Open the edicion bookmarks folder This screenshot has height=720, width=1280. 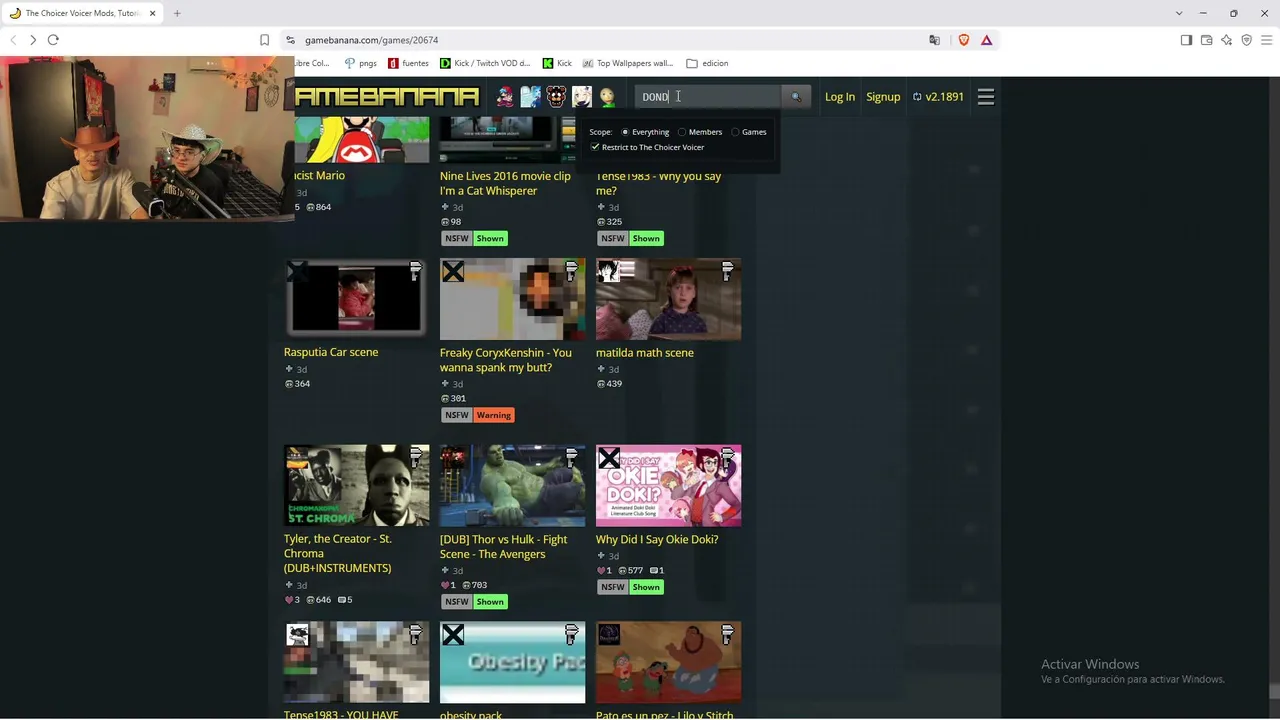click(x=707, y=63)
